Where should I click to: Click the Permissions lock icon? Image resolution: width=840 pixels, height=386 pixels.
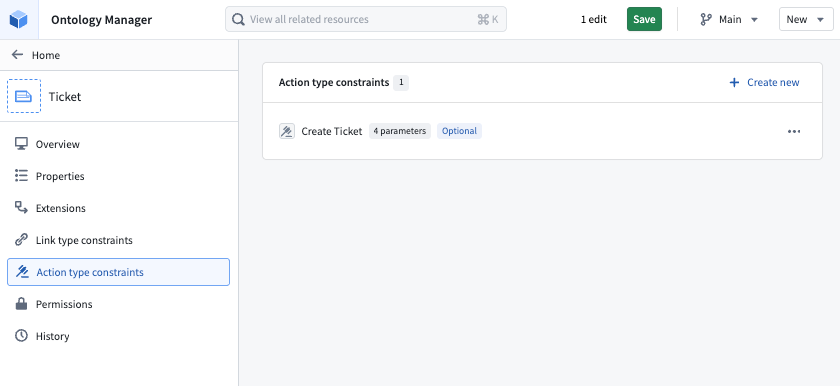21,304
